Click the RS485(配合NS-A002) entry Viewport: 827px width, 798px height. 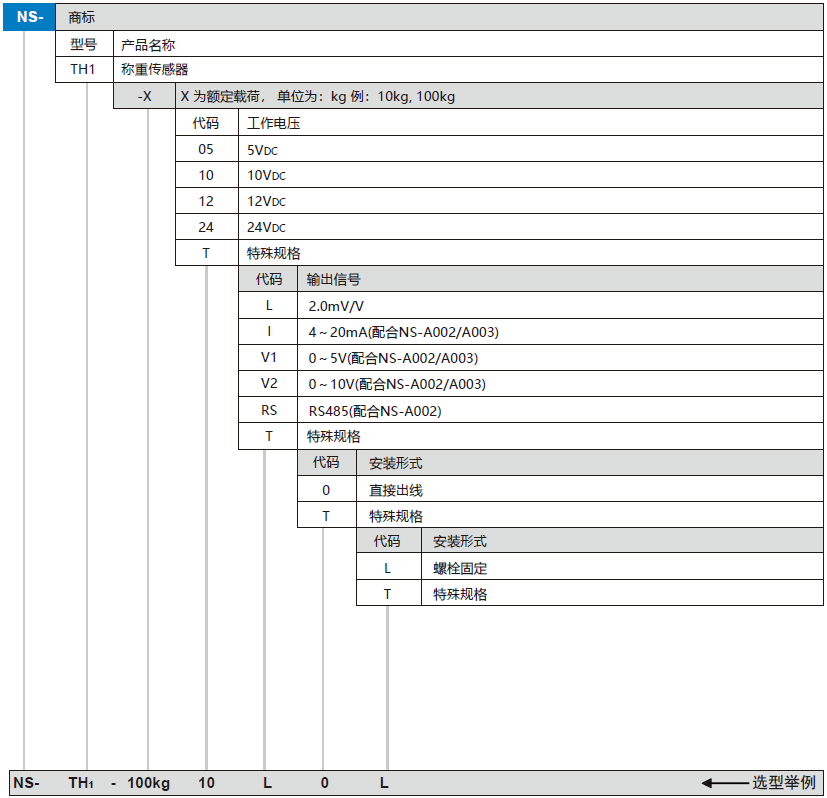[374, 410]
